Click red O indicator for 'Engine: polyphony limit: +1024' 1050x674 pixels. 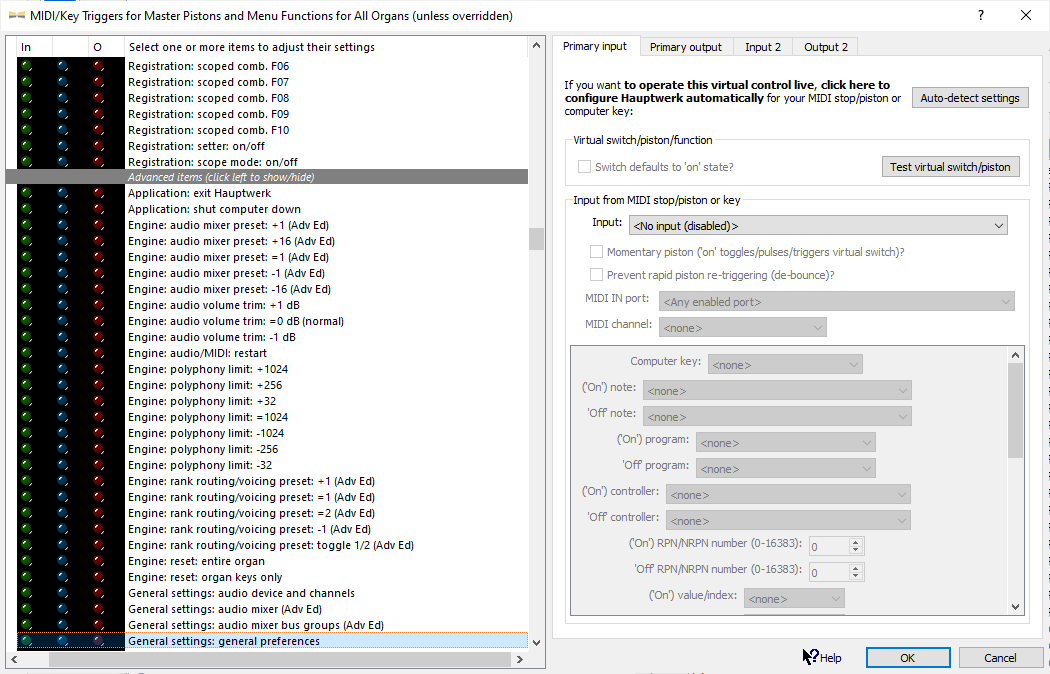(98, 369)
